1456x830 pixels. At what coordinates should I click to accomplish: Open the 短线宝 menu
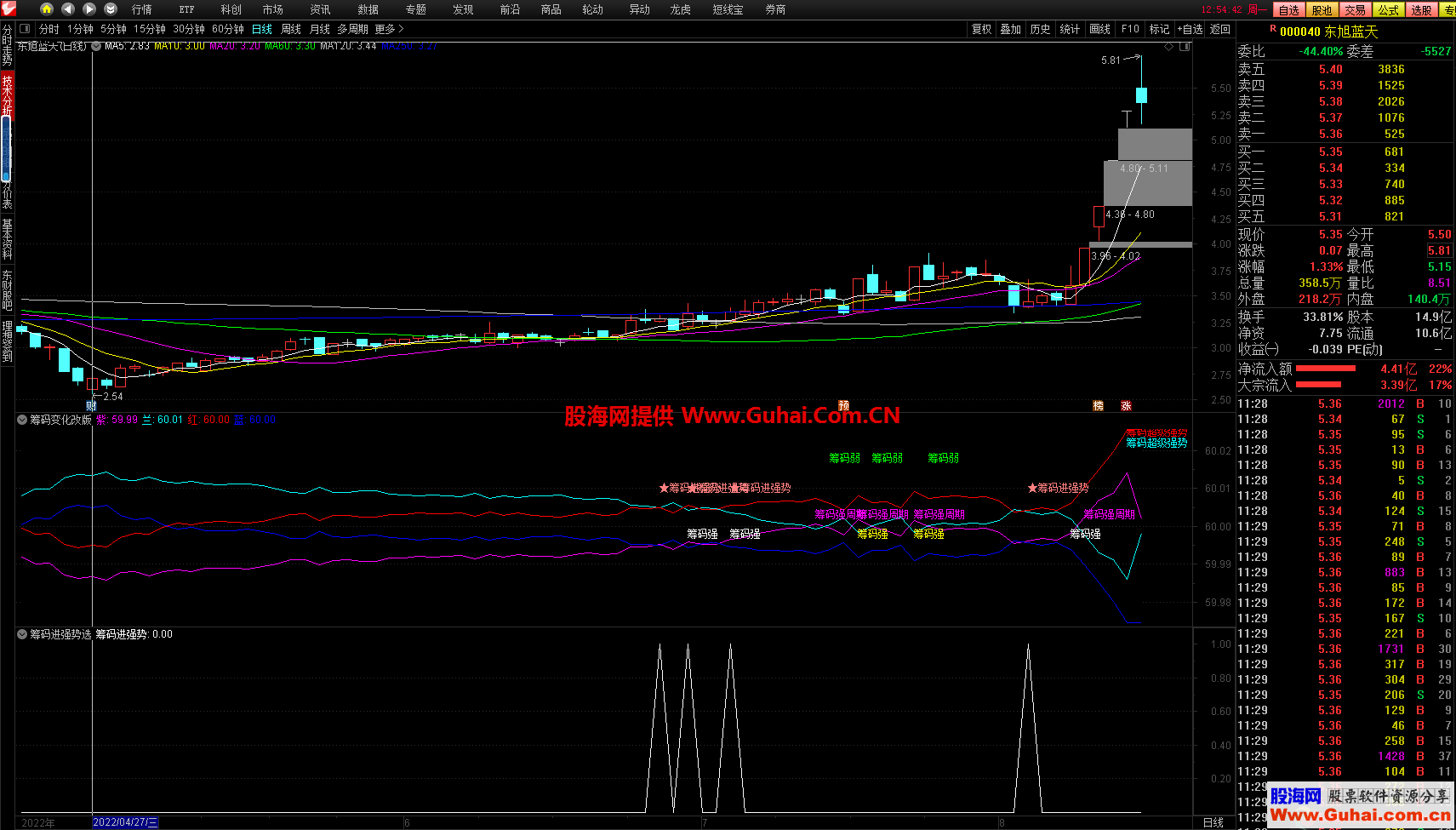click(x=728, y=9)
